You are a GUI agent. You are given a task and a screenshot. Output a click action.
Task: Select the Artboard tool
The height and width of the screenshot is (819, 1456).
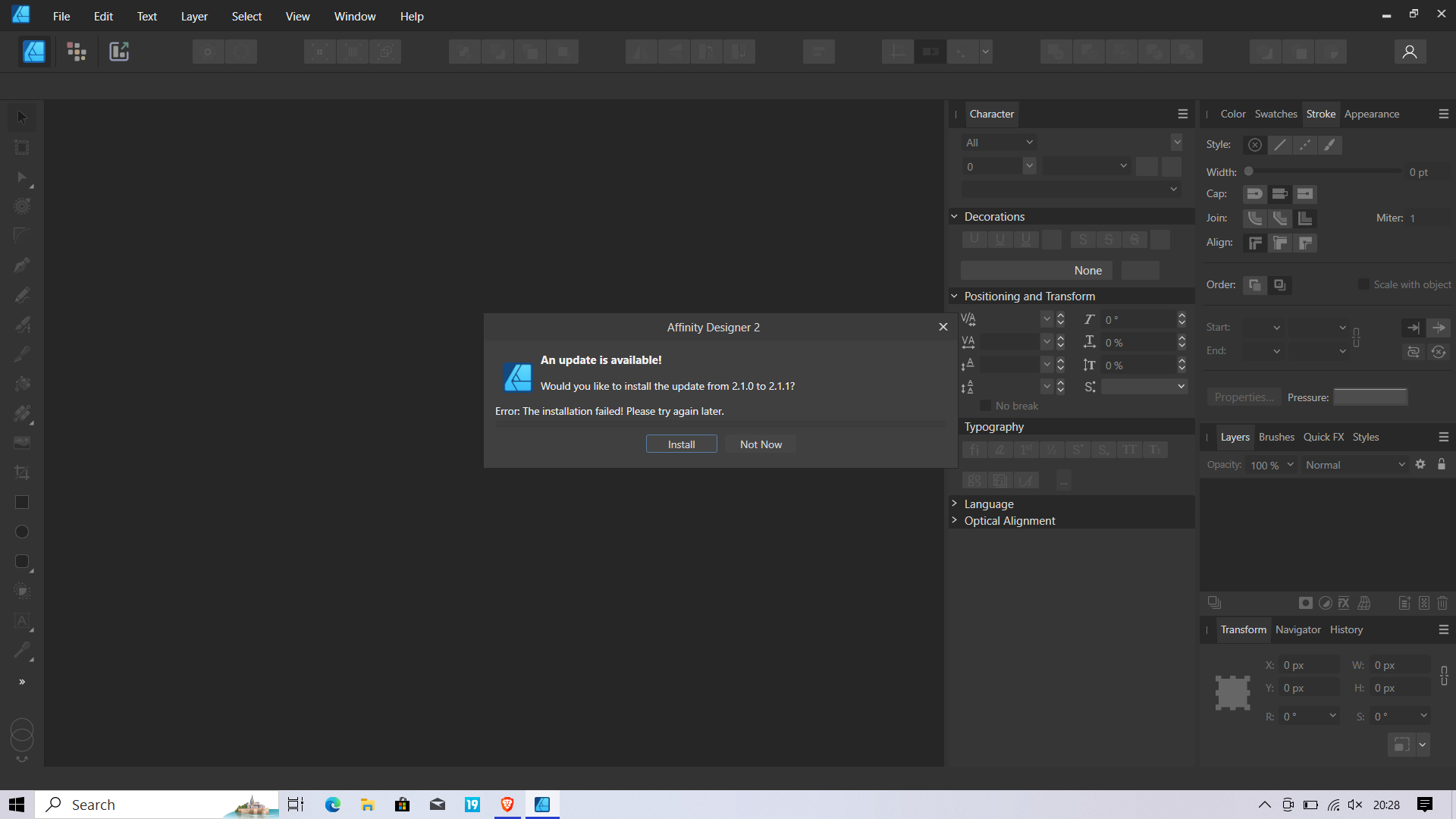22,147
